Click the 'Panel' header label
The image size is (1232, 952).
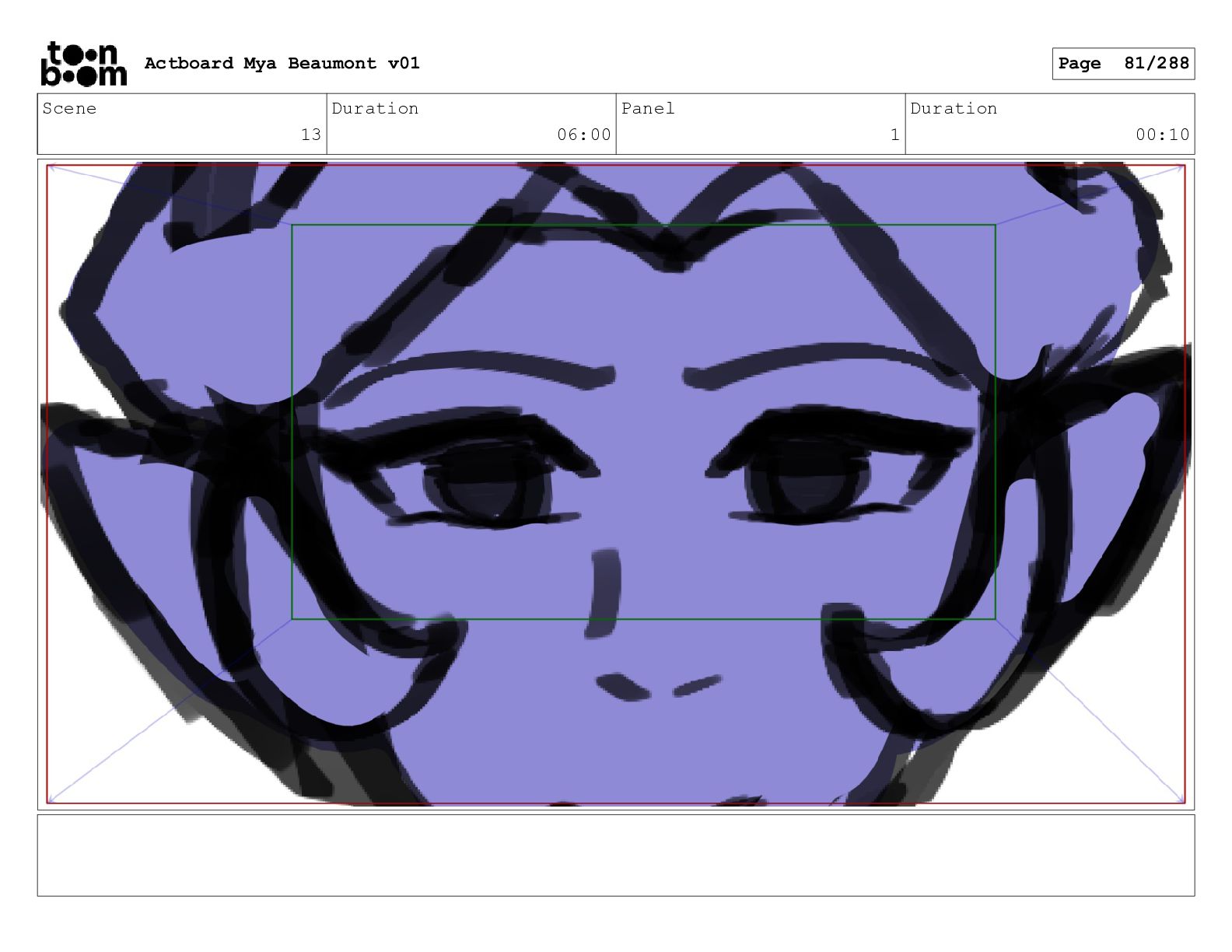648,108
